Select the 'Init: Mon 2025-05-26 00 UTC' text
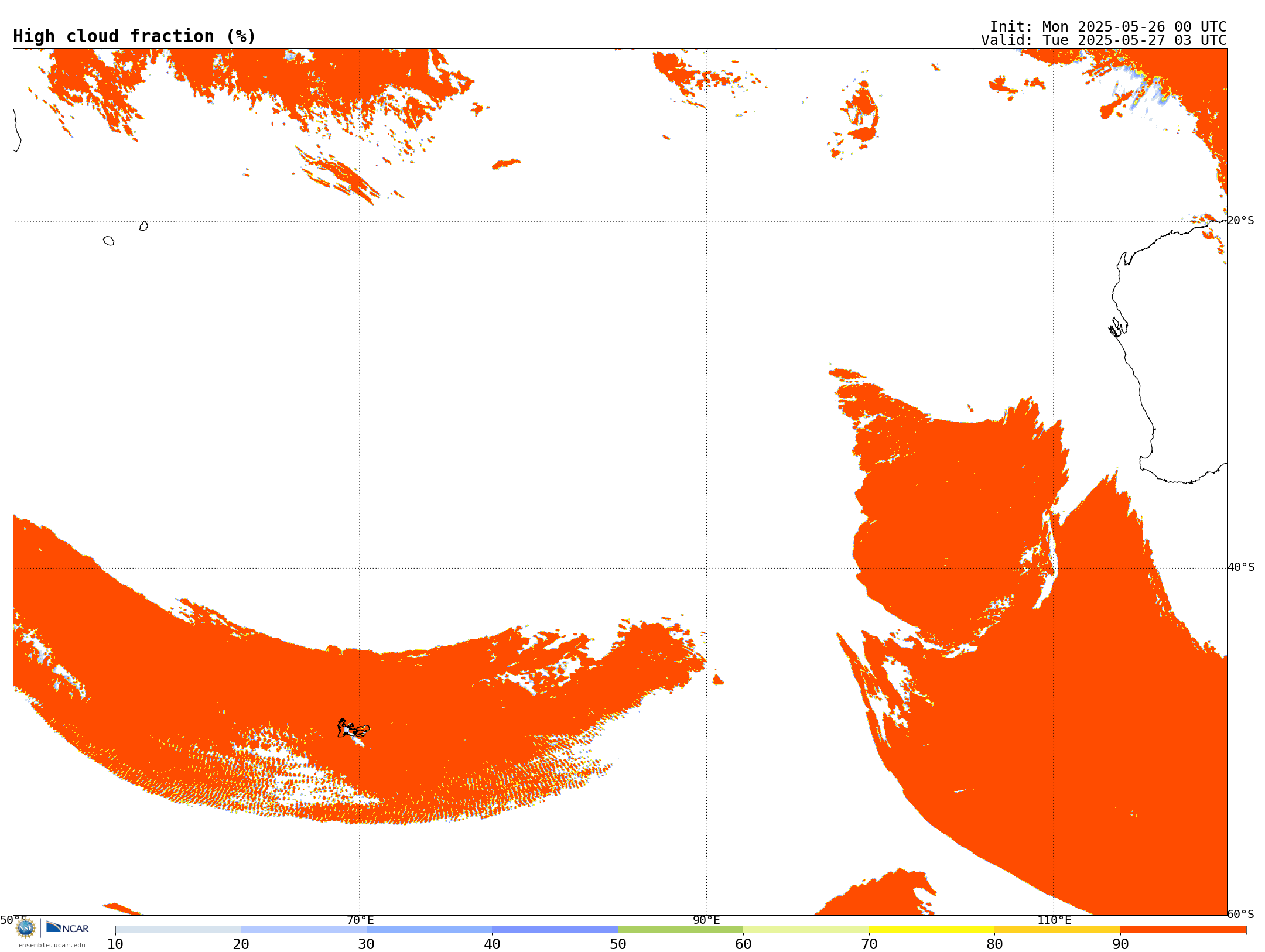The image size is (1265, 952). [x=1107, y=27]
